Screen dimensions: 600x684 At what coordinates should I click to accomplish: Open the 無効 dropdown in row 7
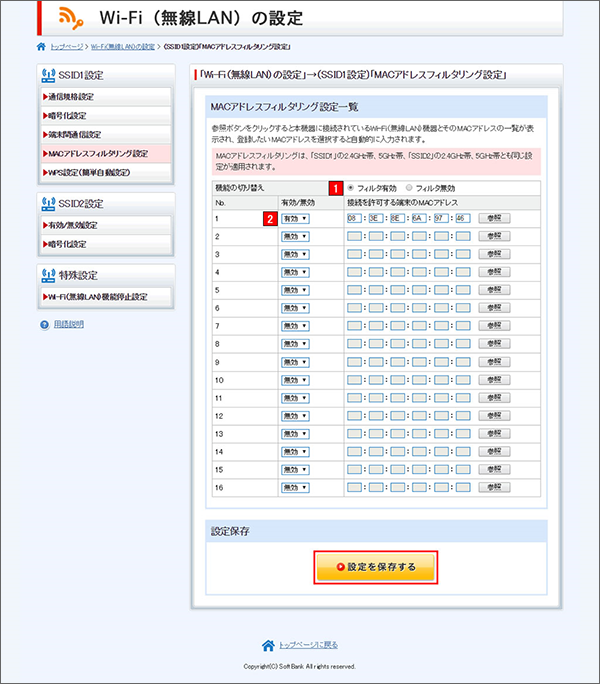[295, 326]
